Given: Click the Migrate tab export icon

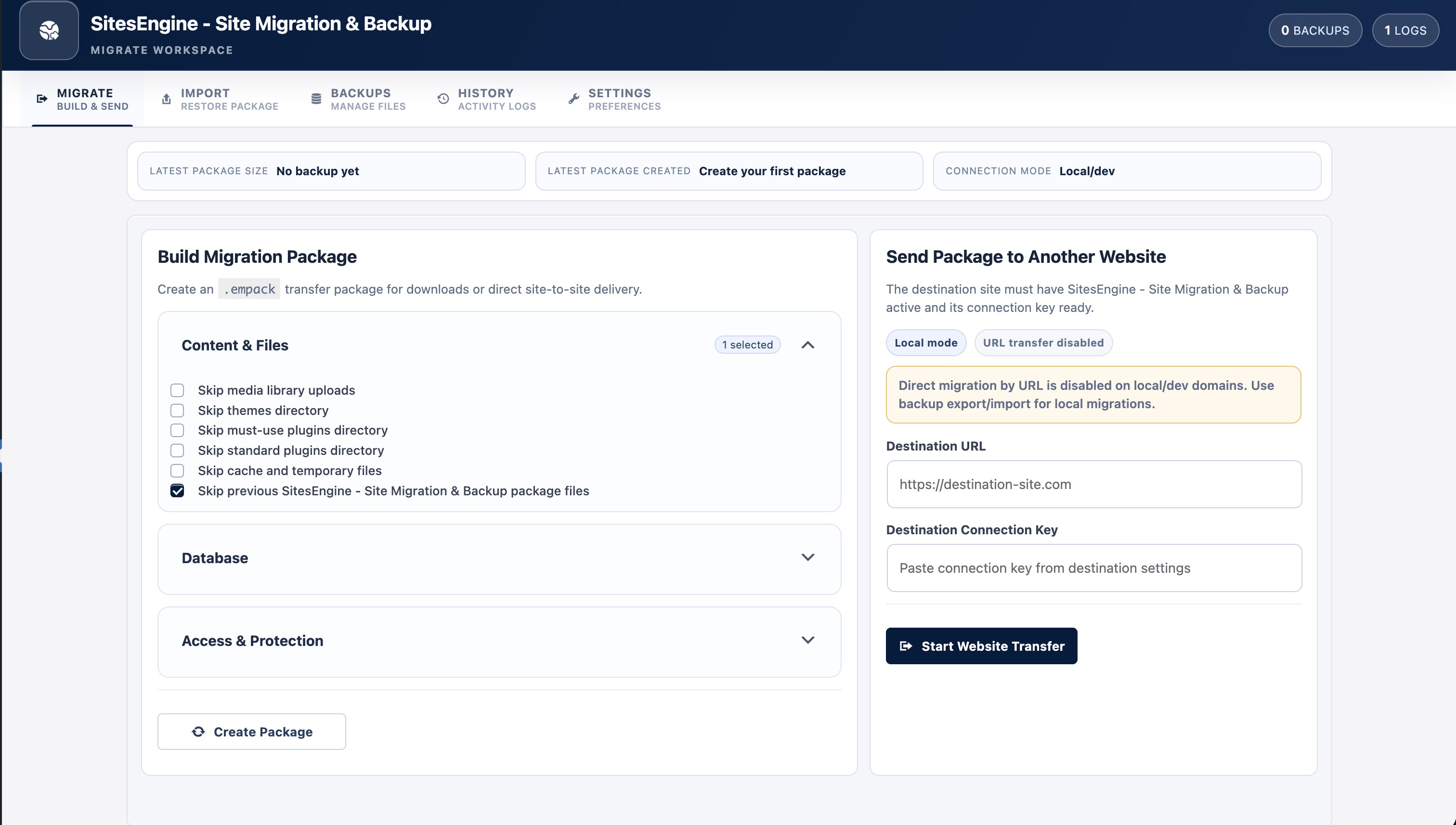Looking at the screenshot, I should click(x=42, y=99).
